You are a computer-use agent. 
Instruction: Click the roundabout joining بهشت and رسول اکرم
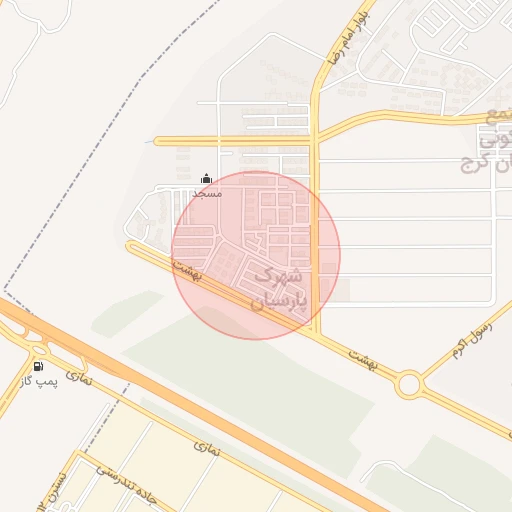[x=409, y=384]
